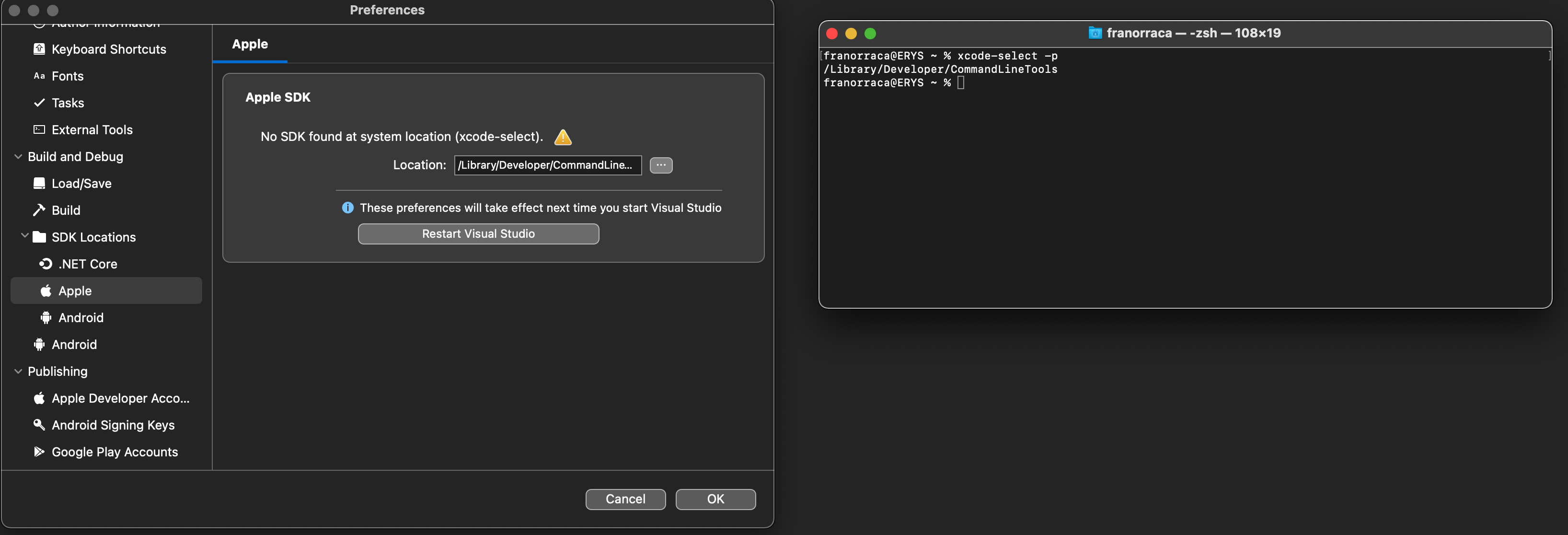The image size is (1568, 535).
Task: Click the yellow SDK warning triangle icon
Action: 563,138
